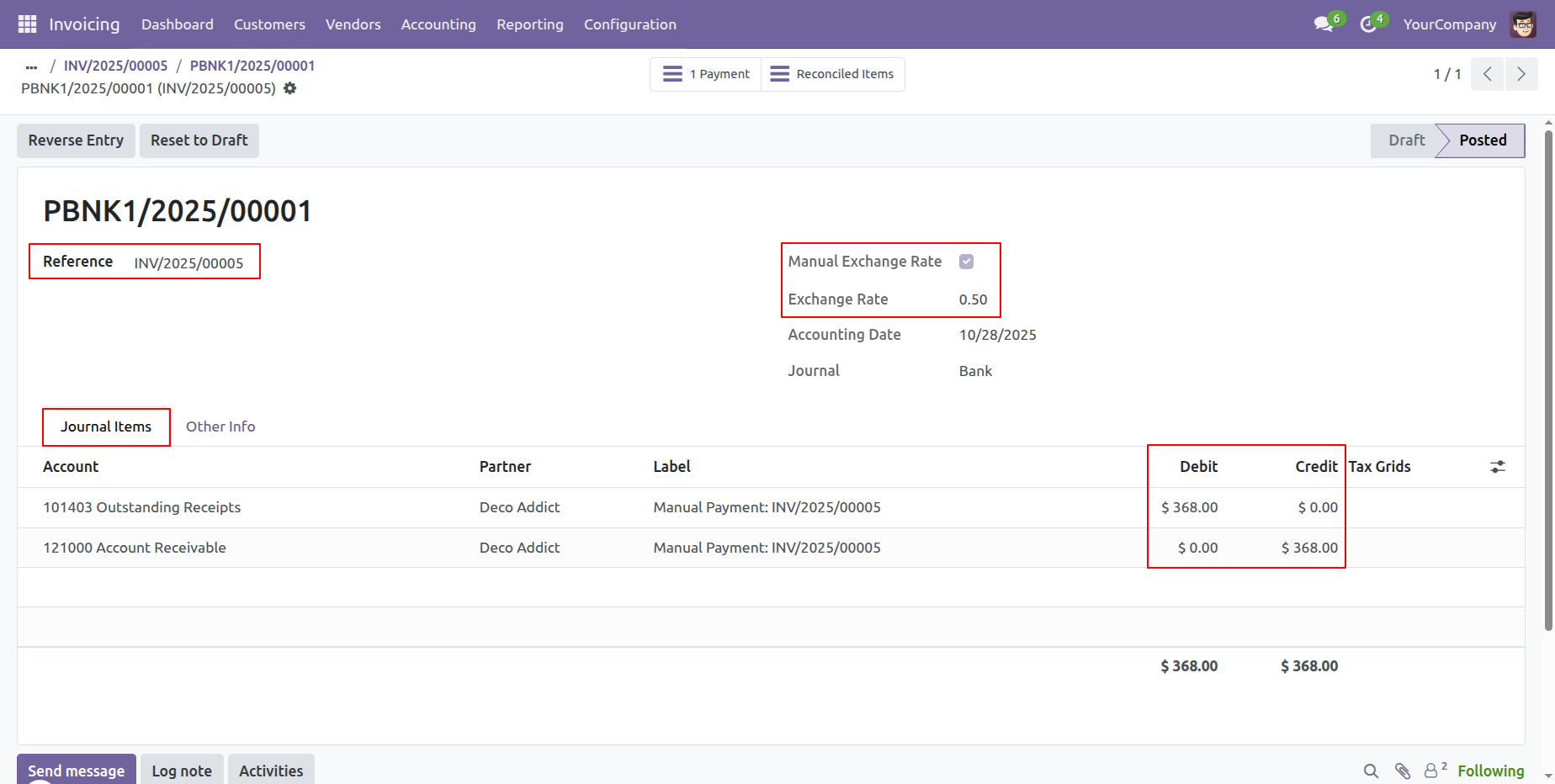Click the gear actions icon beside record name
The height and width of the screenshot is (784, 1555).
290,88
